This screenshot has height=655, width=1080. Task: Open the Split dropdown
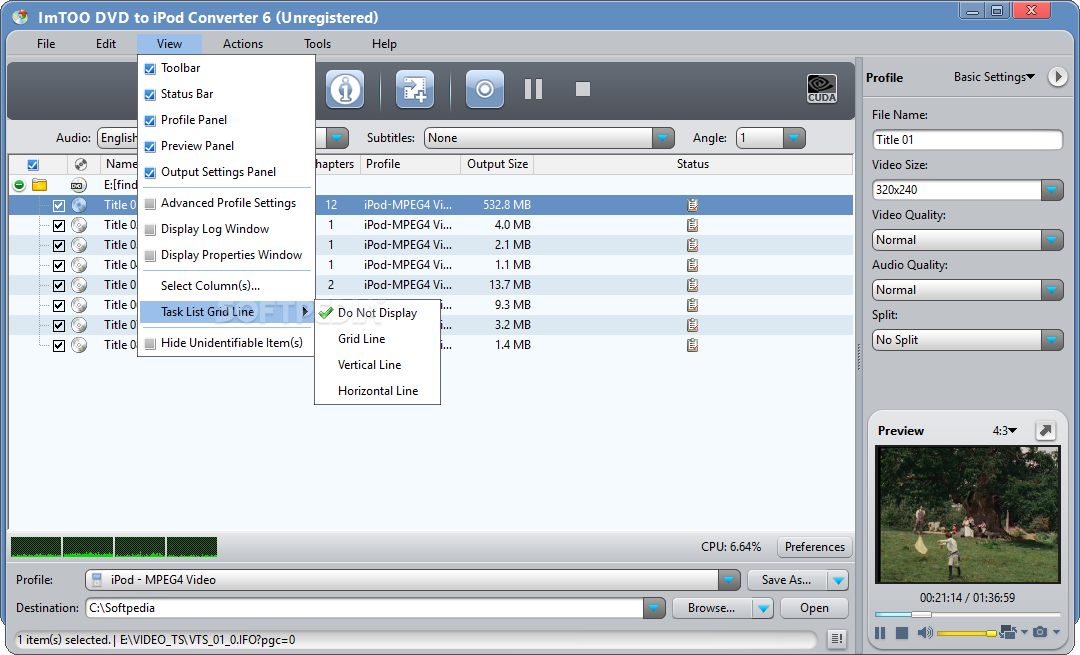(1052, 340)
